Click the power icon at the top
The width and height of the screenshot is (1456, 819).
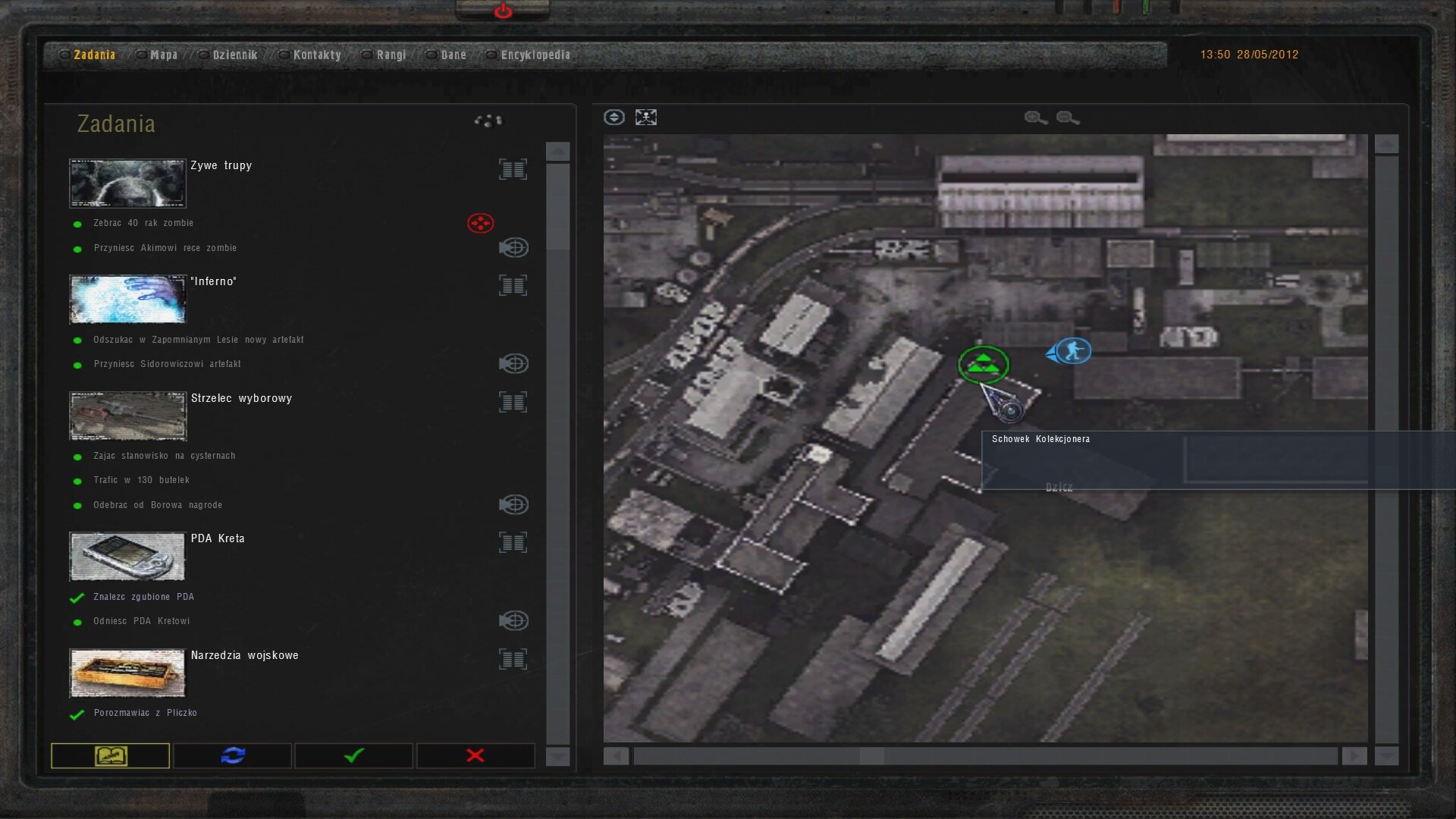pos(503,11)
